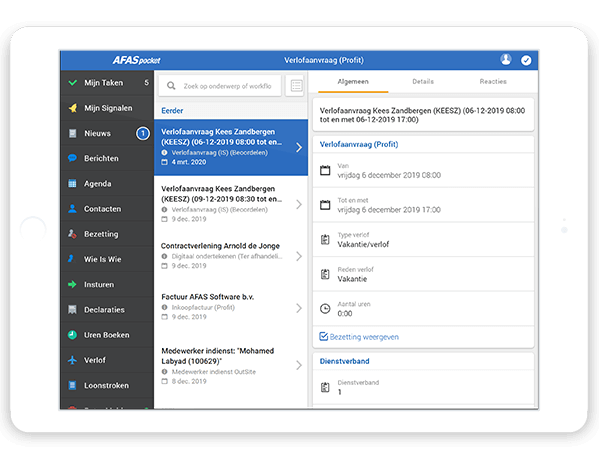
Task: Open the Contacten person icon
Action: tap(72, 209)
